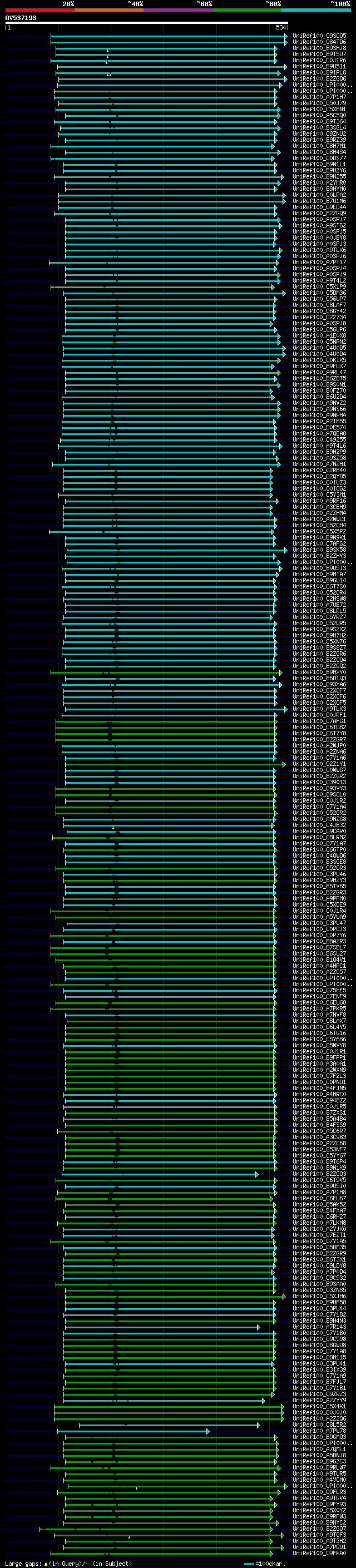Select label UniRef100_B7U1M6
This screenshot has height=1568, width=356.
click(319, 201)
